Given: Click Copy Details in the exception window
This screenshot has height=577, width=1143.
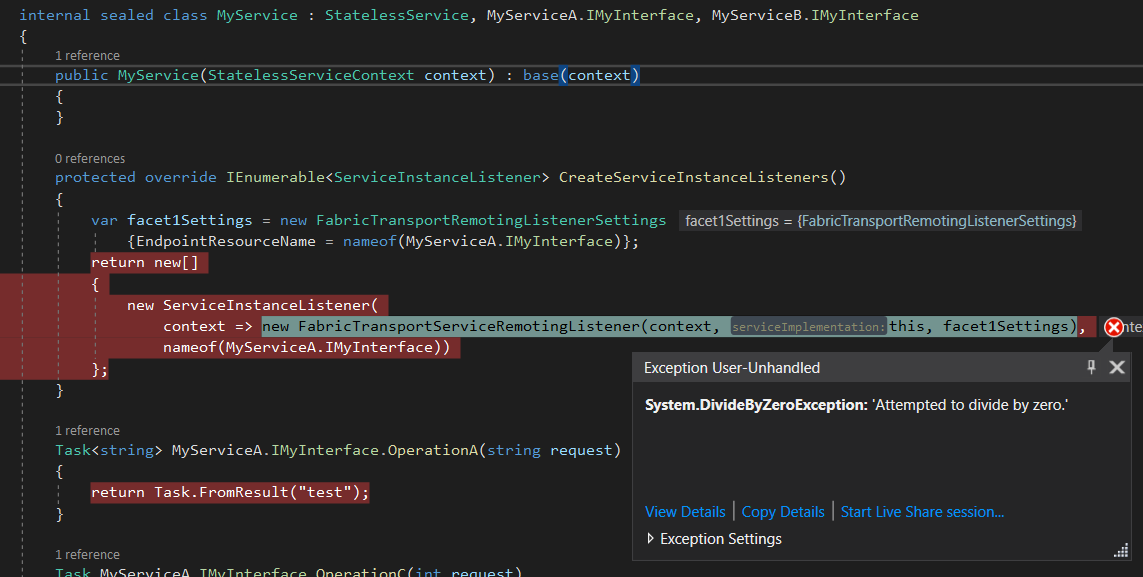Looking at the screenshot, I should pyautogui.click(x=783, y=511).
